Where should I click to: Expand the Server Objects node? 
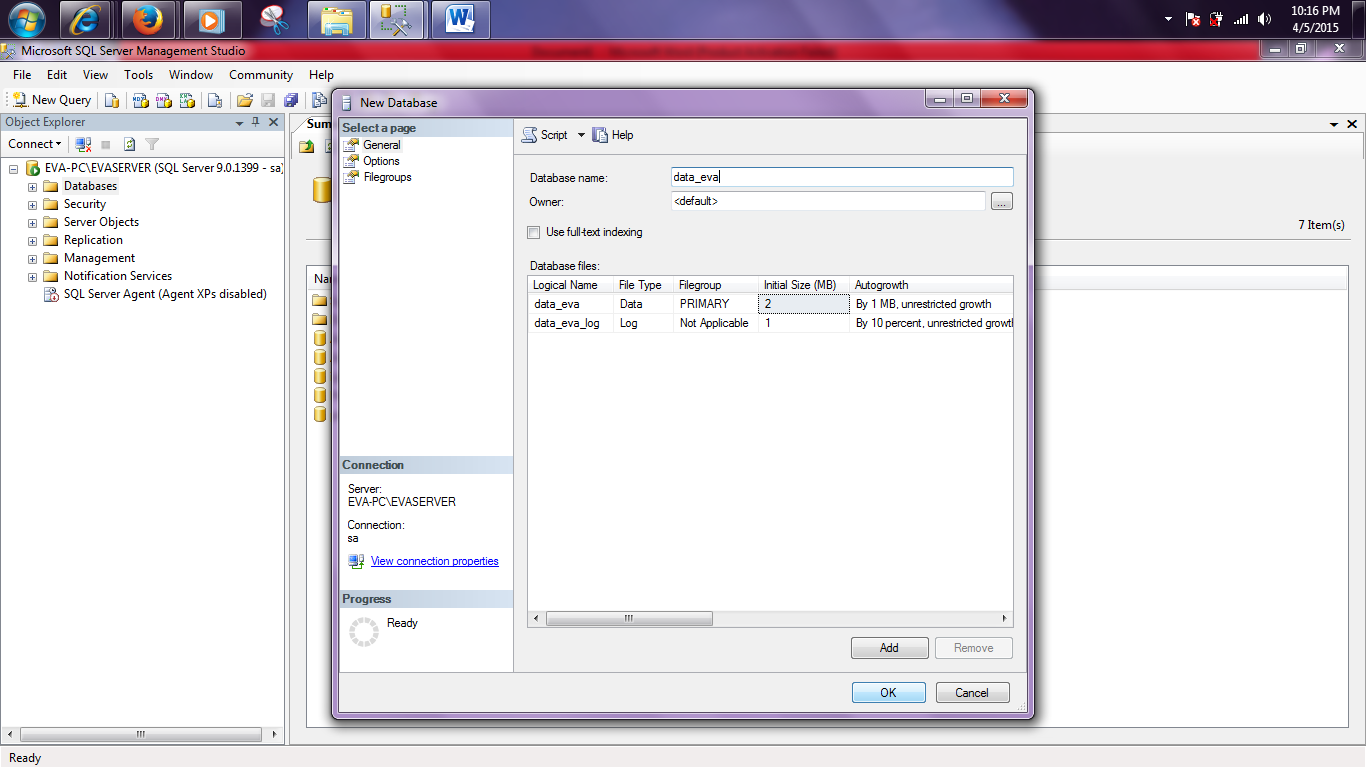pos(32,223)
